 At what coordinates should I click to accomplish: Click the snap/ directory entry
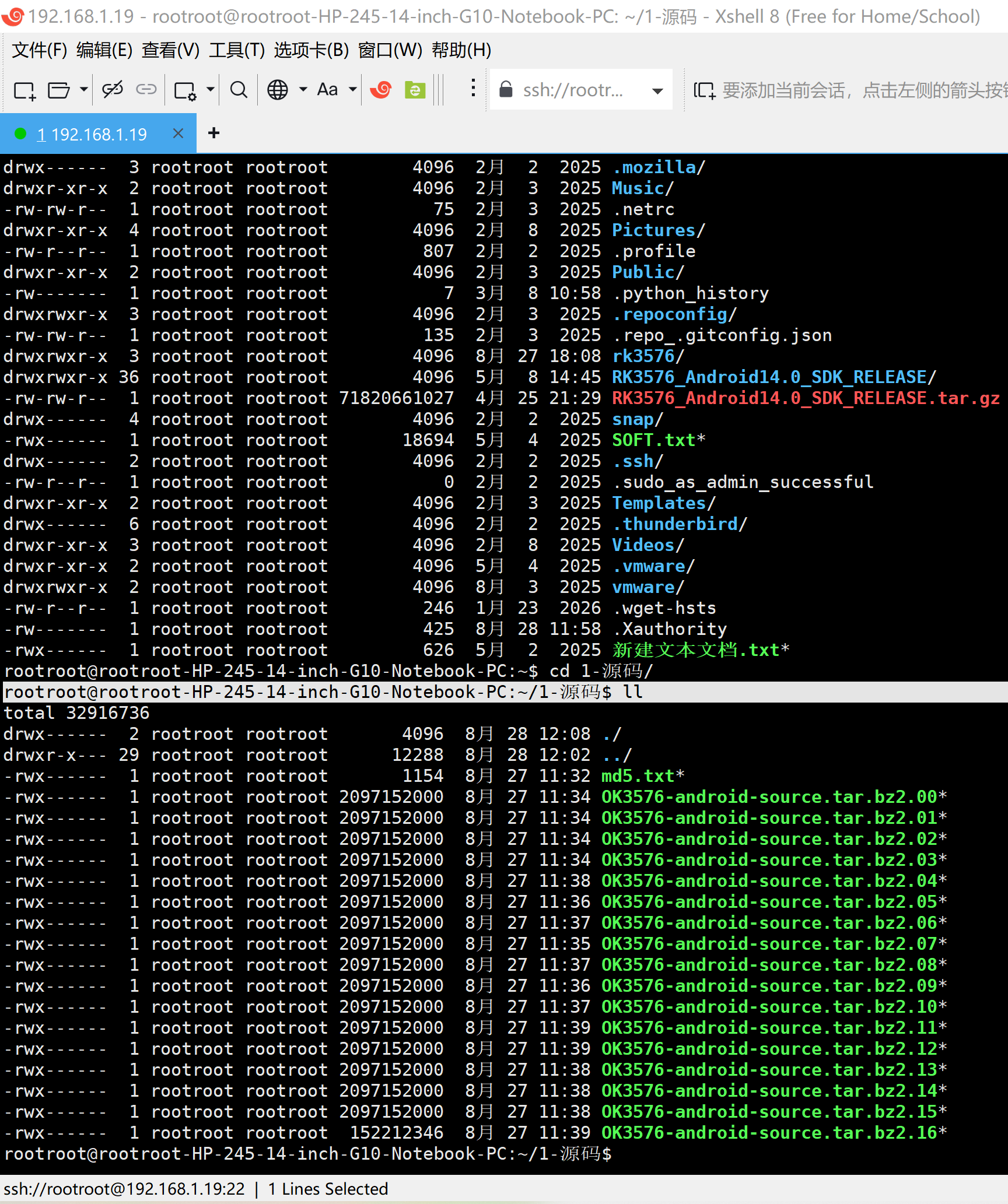(x=638, y=419)
